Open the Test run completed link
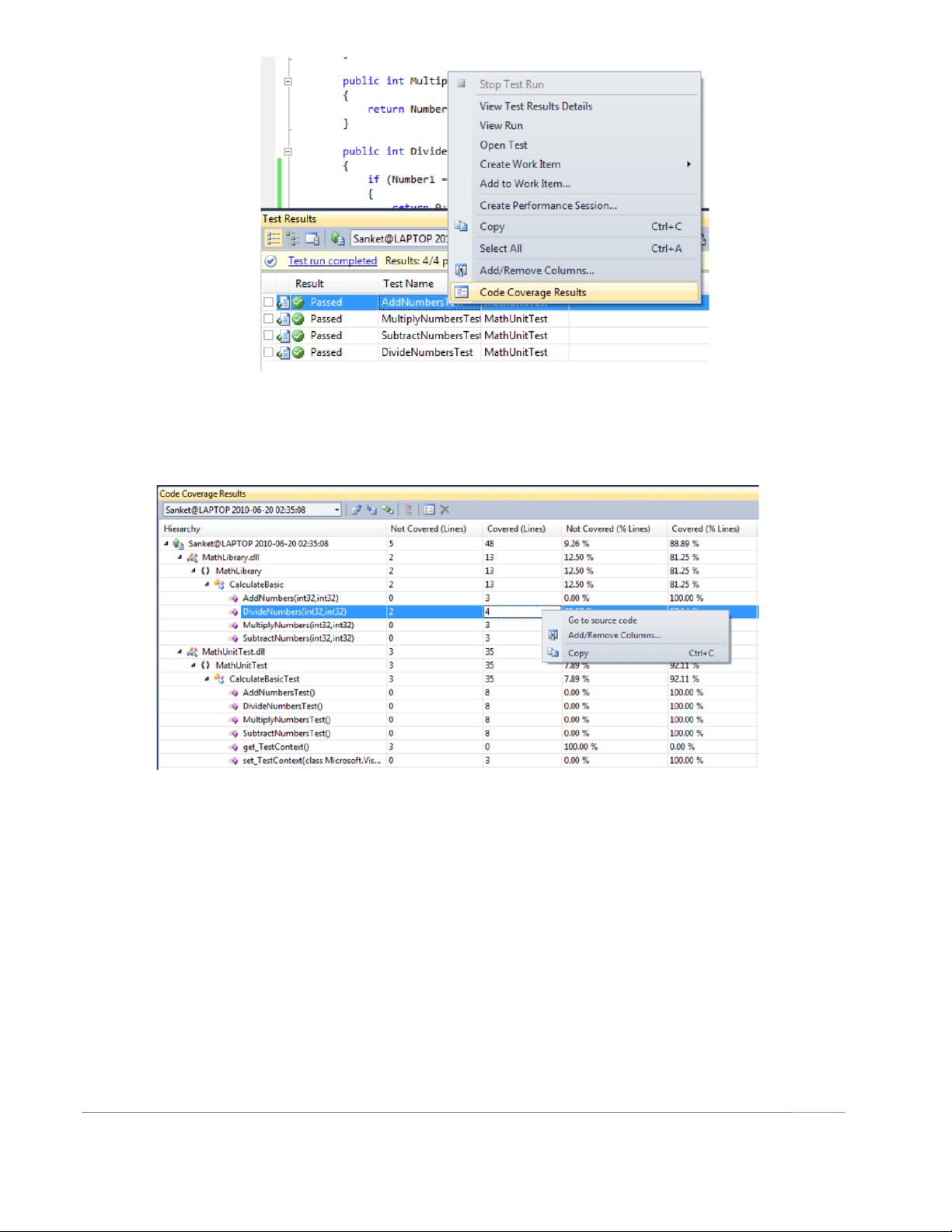952x1232 pixels. coord(333,261)
